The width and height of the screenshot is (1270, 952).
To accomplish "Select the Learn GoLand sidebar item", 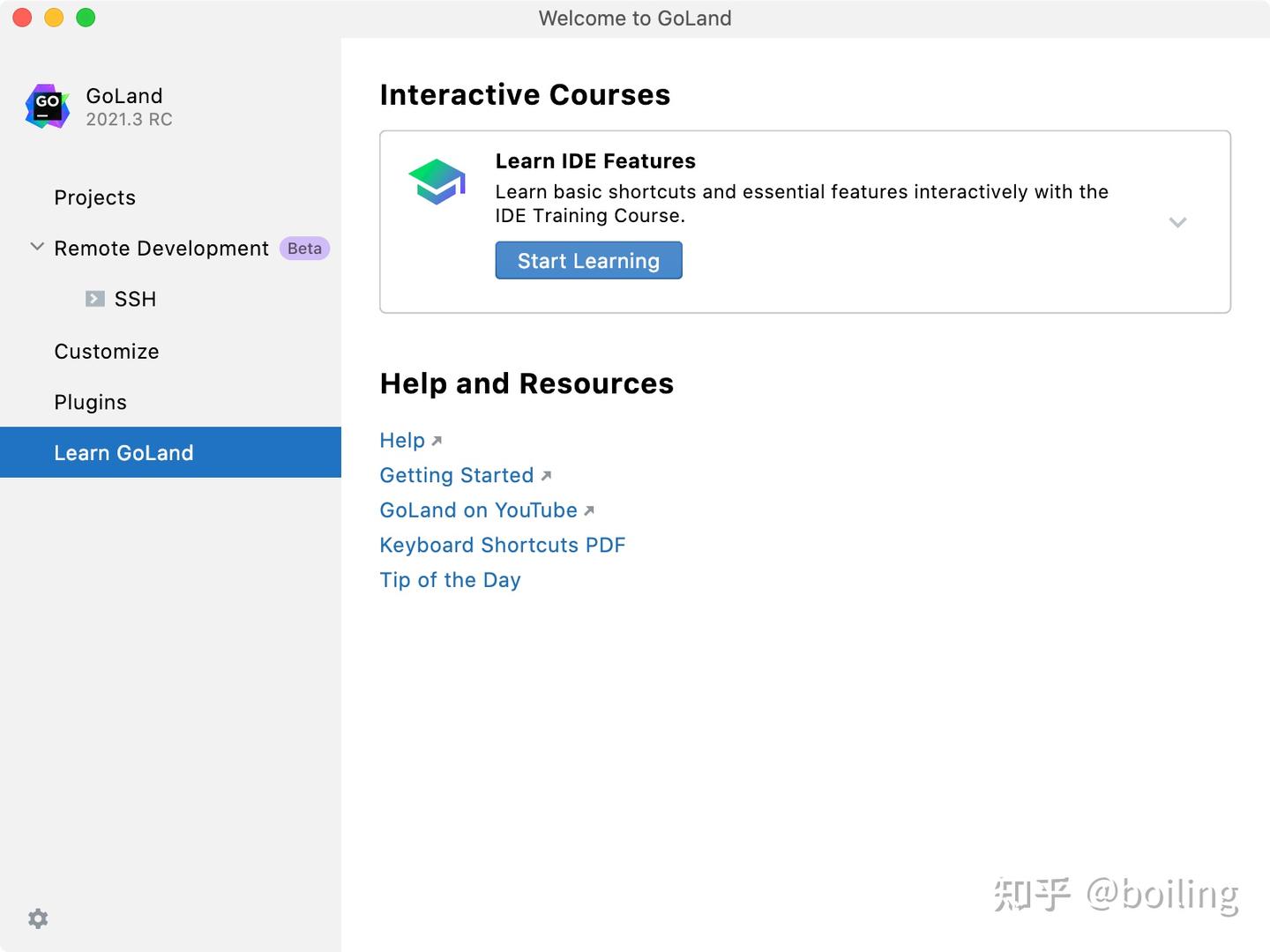I will 170,452.
